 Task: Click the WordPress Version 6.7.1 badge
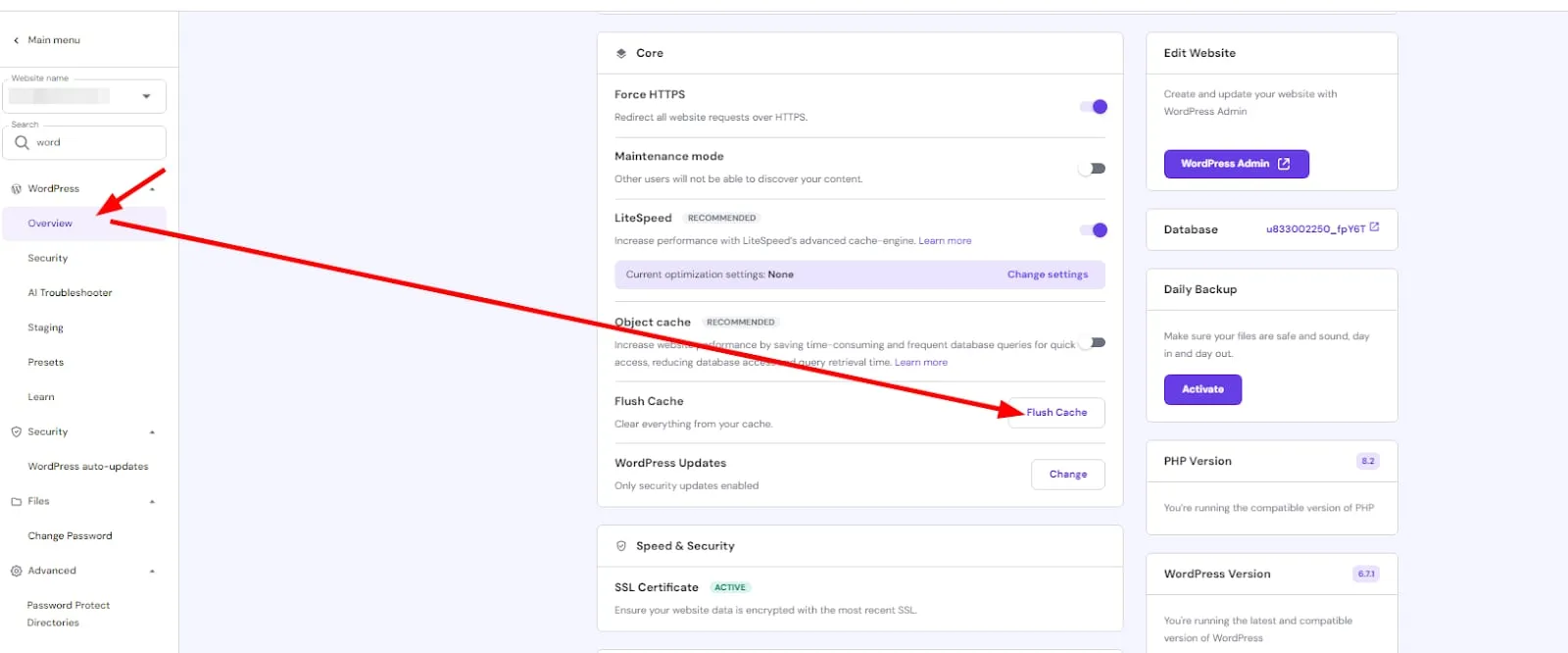pyautogui.click(x=1366, y=574)
